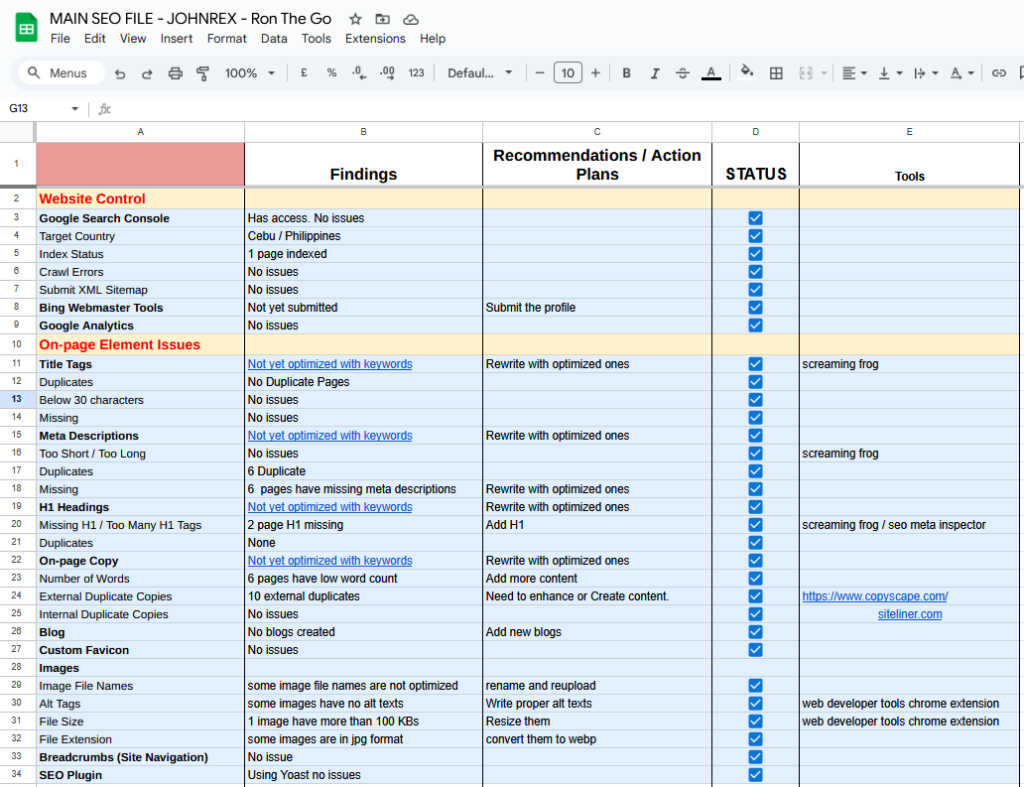Screen dimensions: 1024x787
Task: Open the name box dropdown arrow
Action: click(x=74, y=108)
